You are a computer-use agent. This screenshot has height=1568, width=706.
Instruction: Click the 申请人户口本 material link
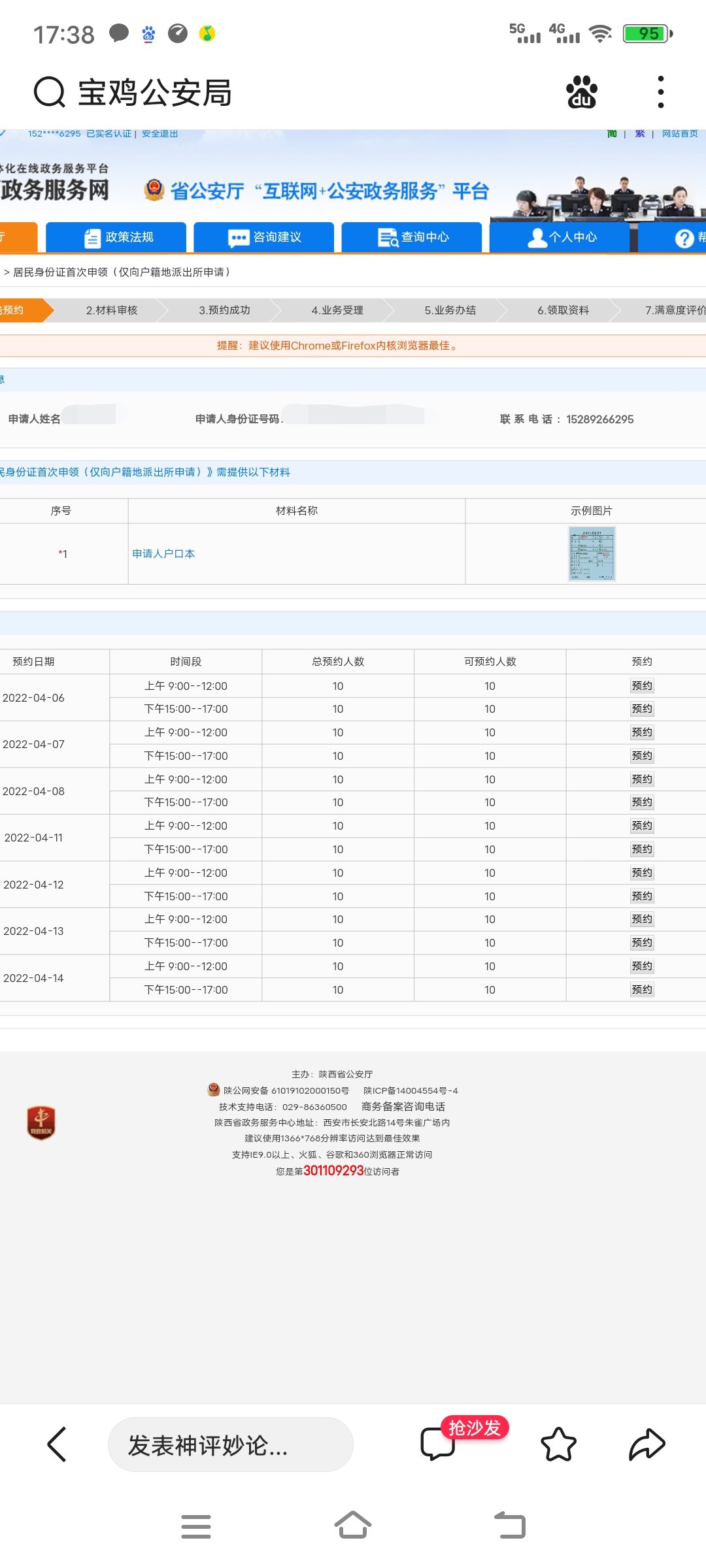click(163, 553)
